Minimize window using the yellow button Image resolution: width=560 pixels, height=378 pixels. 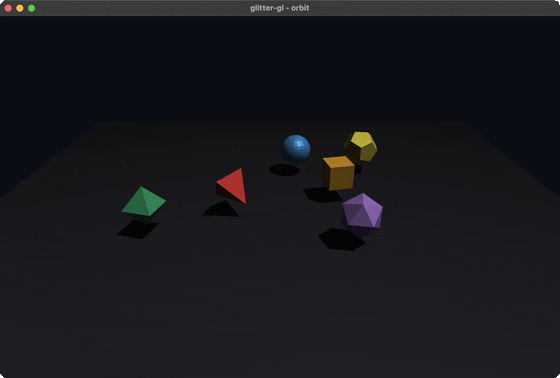(20, 8)
